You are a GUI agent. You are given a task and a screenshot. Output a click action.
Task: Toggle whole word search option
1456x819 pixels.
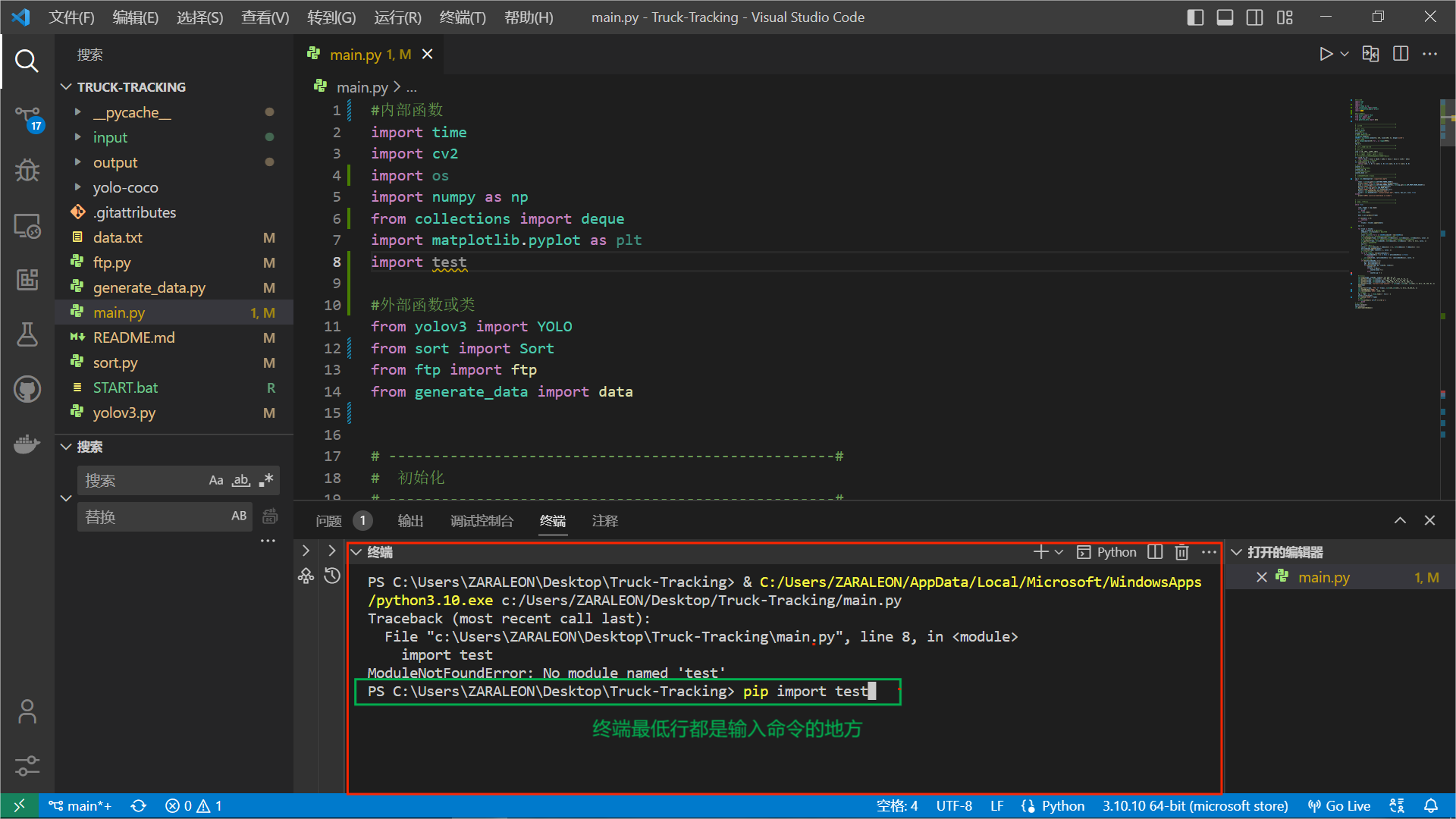tap(241, 481)
